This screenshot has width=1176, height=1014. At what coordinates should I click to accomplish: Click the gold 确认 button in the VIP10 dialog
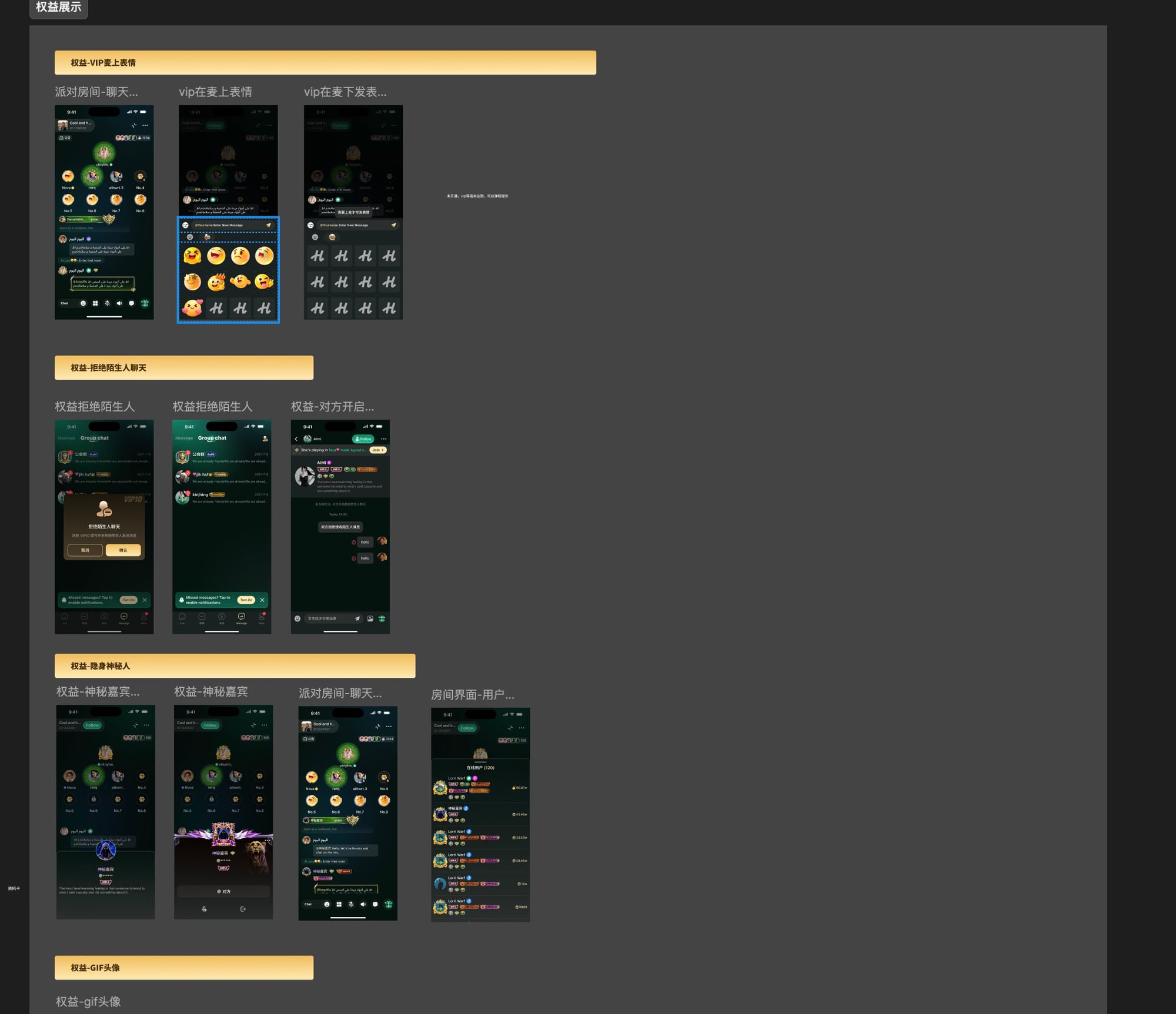(123, 550)
